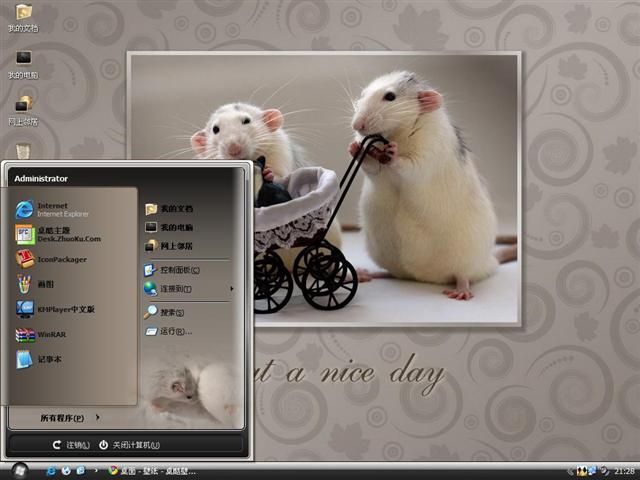Image resolution: width=640 pixels, height=480 pixels.
Task: Expand 所有程序 (All Programs) list
Action: click(70, 417)
